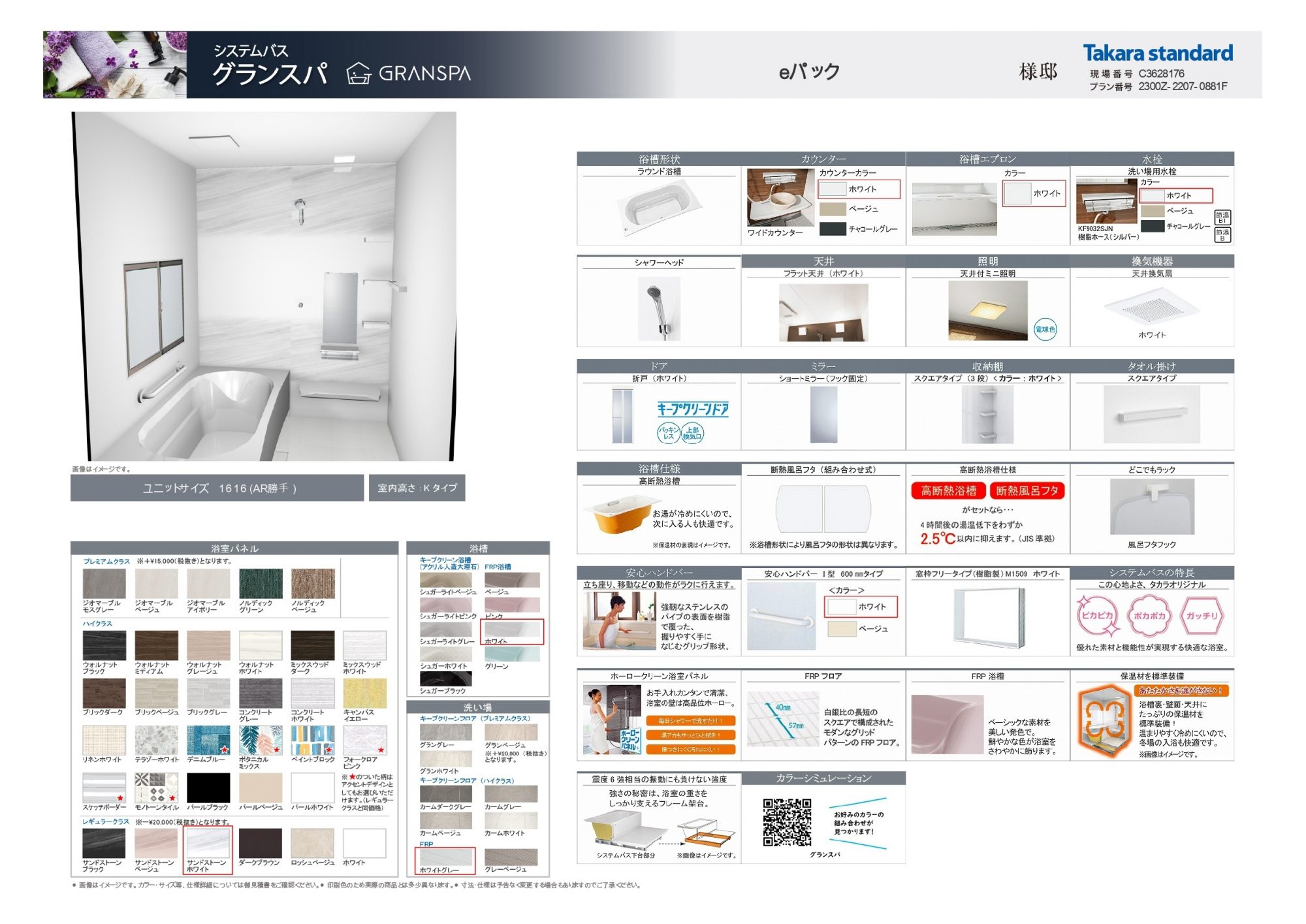Click the 窓枠フリータイプ window frame image

click(989, 618)
